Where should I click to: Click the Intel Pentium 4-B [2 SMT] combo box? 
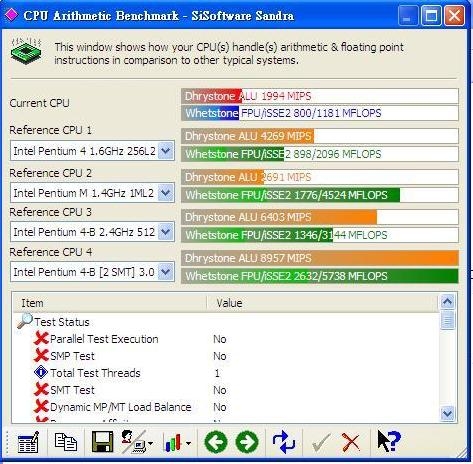click(x=92, y=272)
